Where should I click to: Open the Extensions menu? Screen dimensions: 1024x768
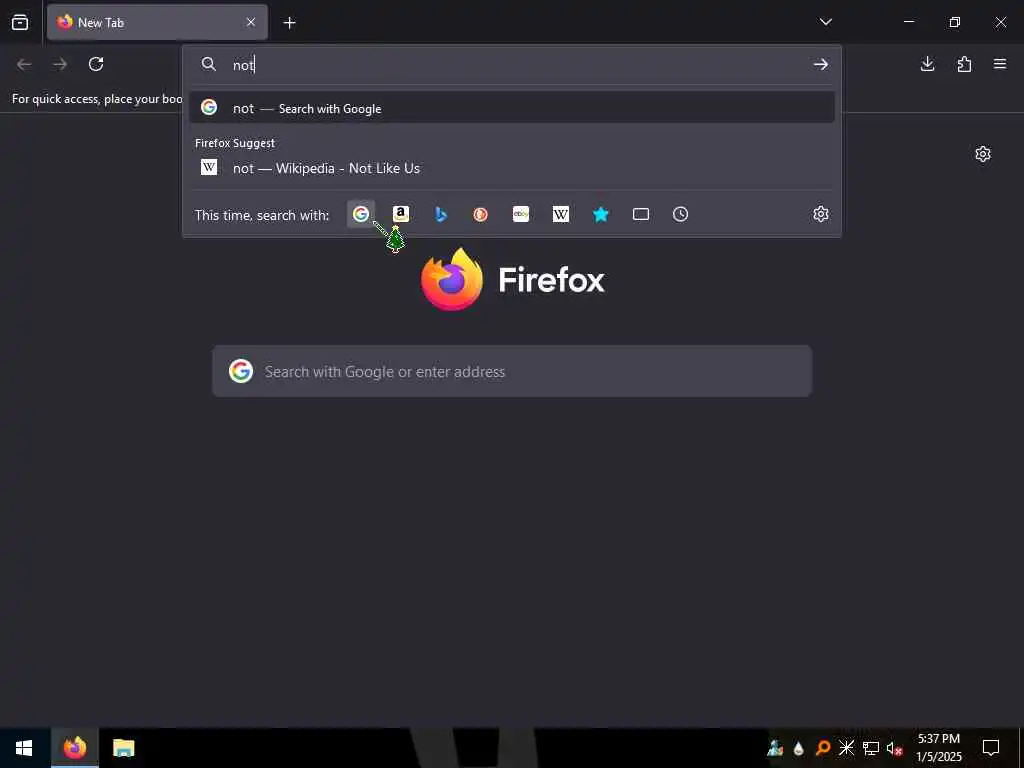(964, 64)
